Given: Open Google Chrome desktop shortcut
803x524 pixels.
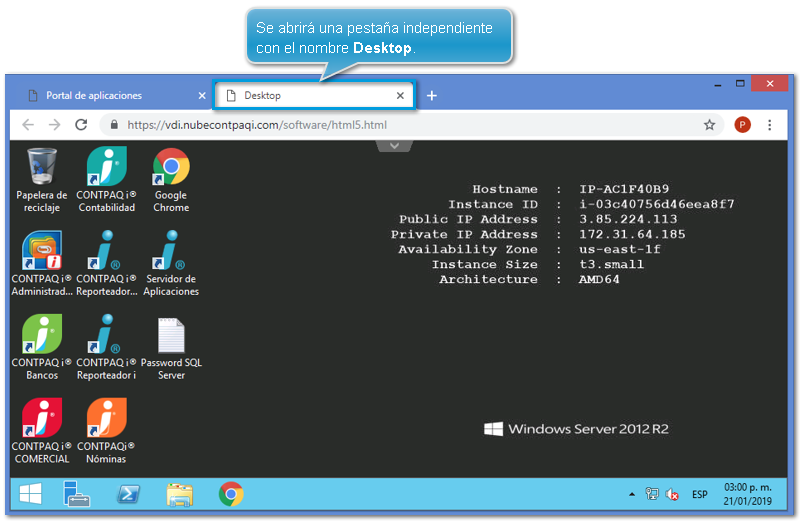Looking at the screenshot, I should pyautogui.click(x=171, y=180).
